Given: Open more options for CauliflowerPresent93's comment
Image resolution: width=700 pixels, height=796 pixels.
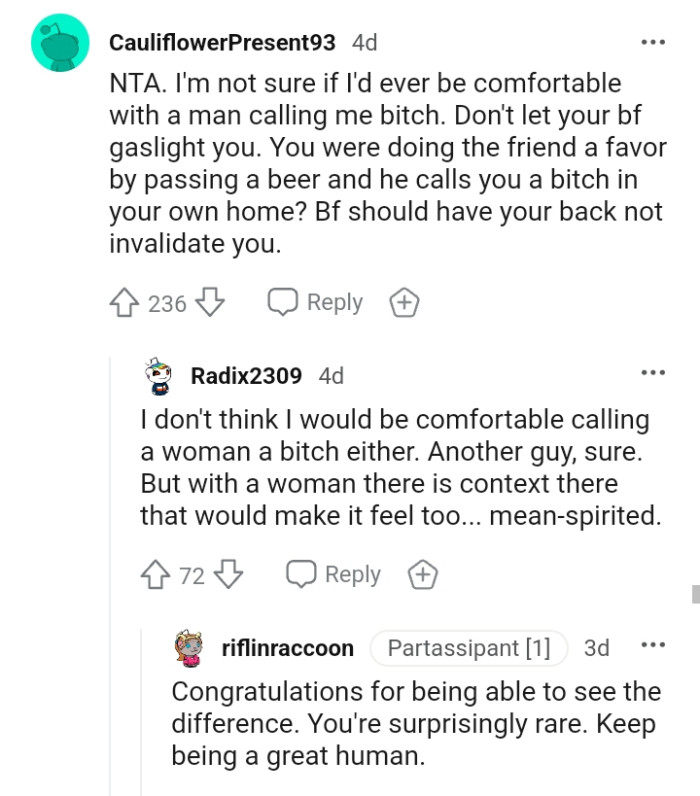Looking at the screenshot, I should pyautogui.click(x=652, y=43).
